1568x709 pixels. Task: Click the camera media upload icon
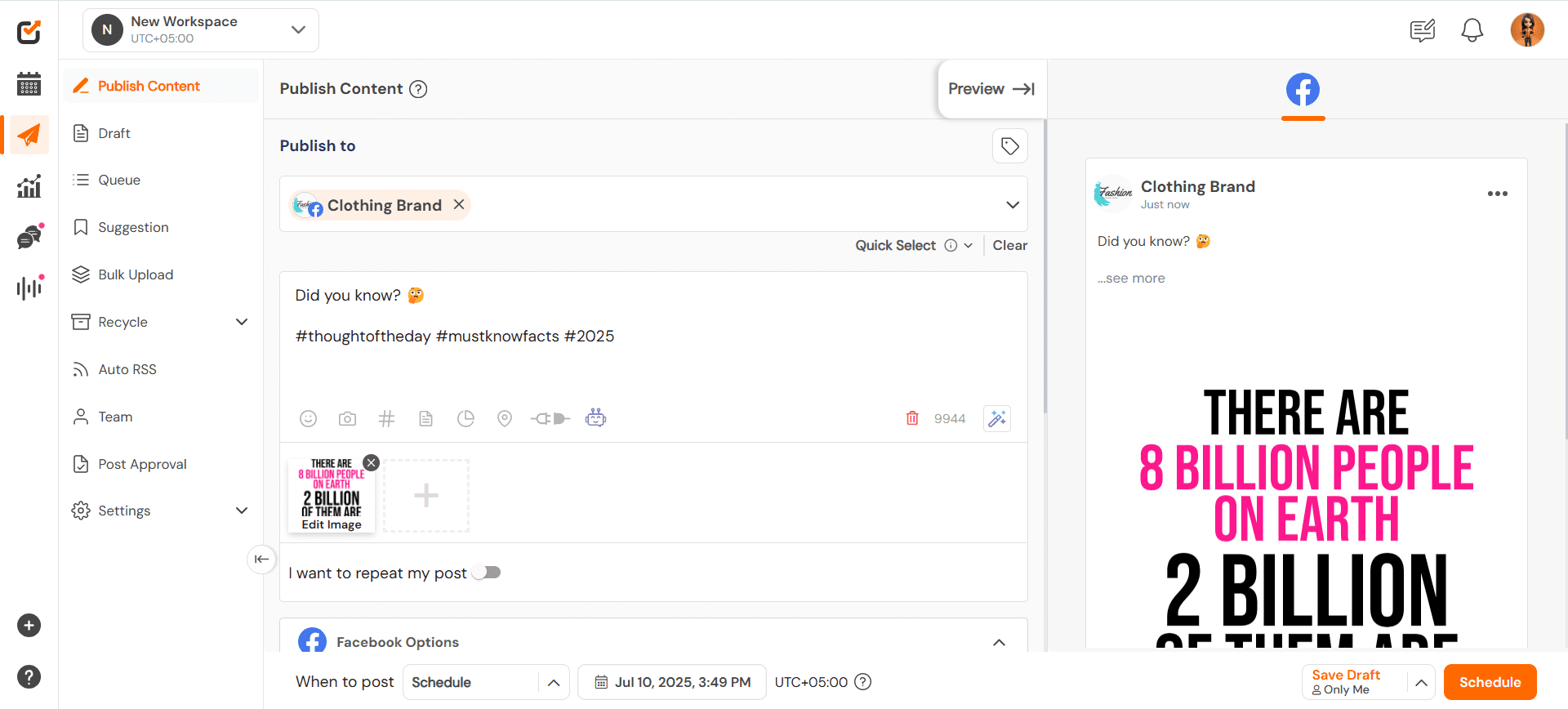(347, 419)
